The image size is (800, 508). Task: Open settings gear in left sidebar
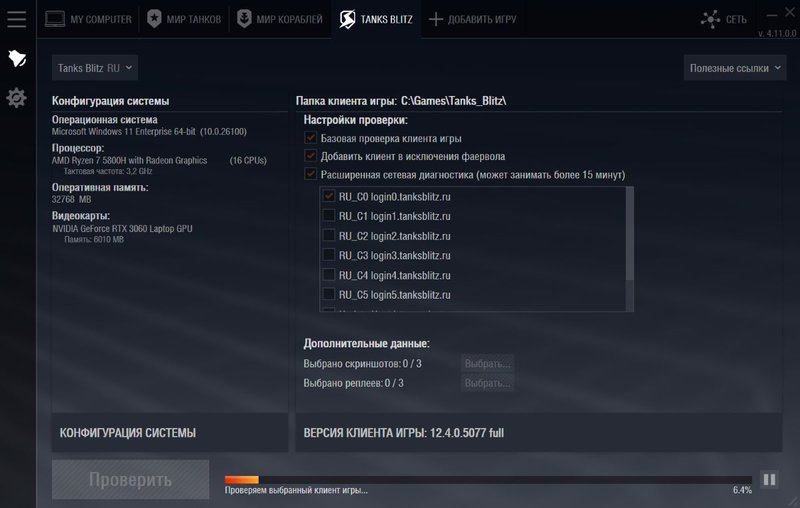tap(16, 98)
